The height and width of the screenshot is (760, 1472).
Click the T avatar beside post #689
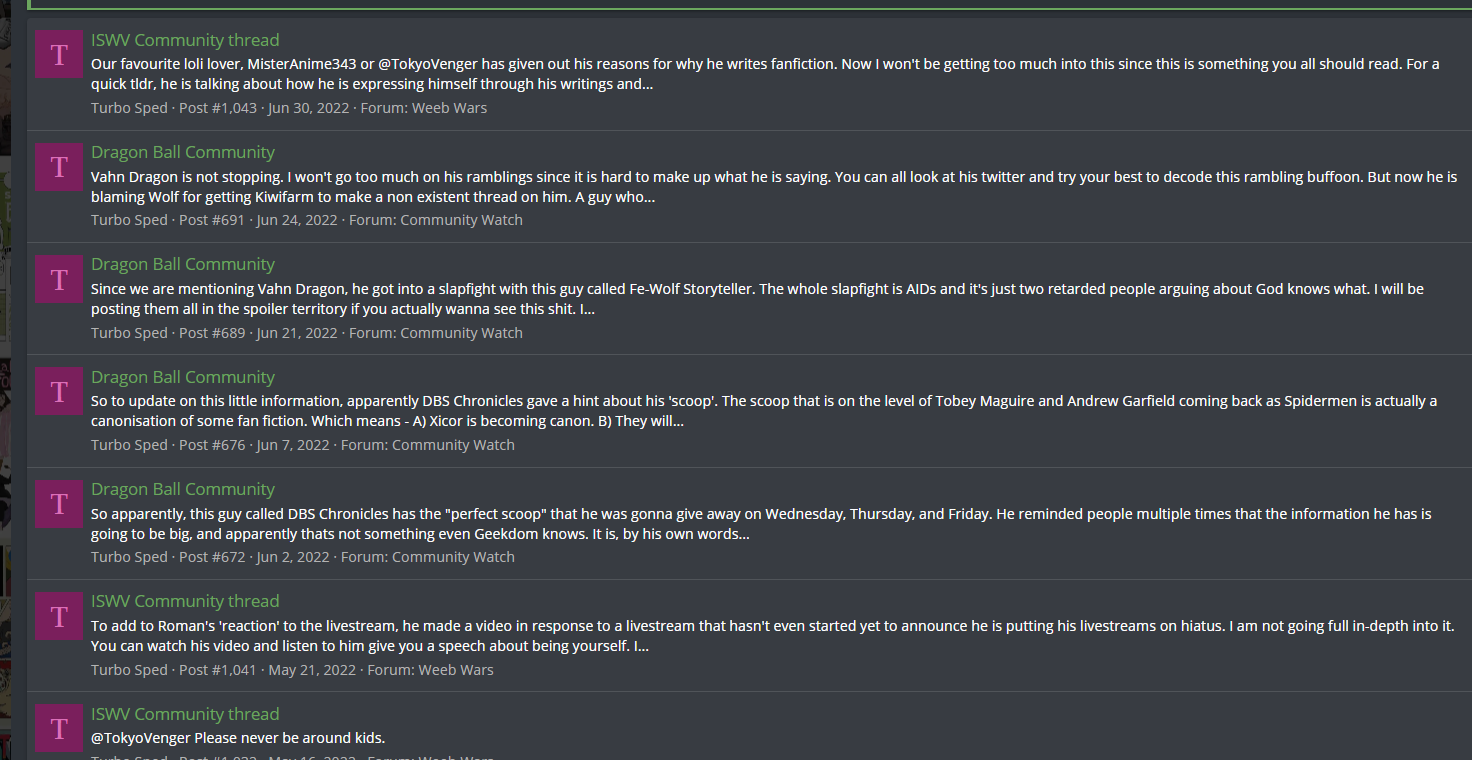(59, 279)
